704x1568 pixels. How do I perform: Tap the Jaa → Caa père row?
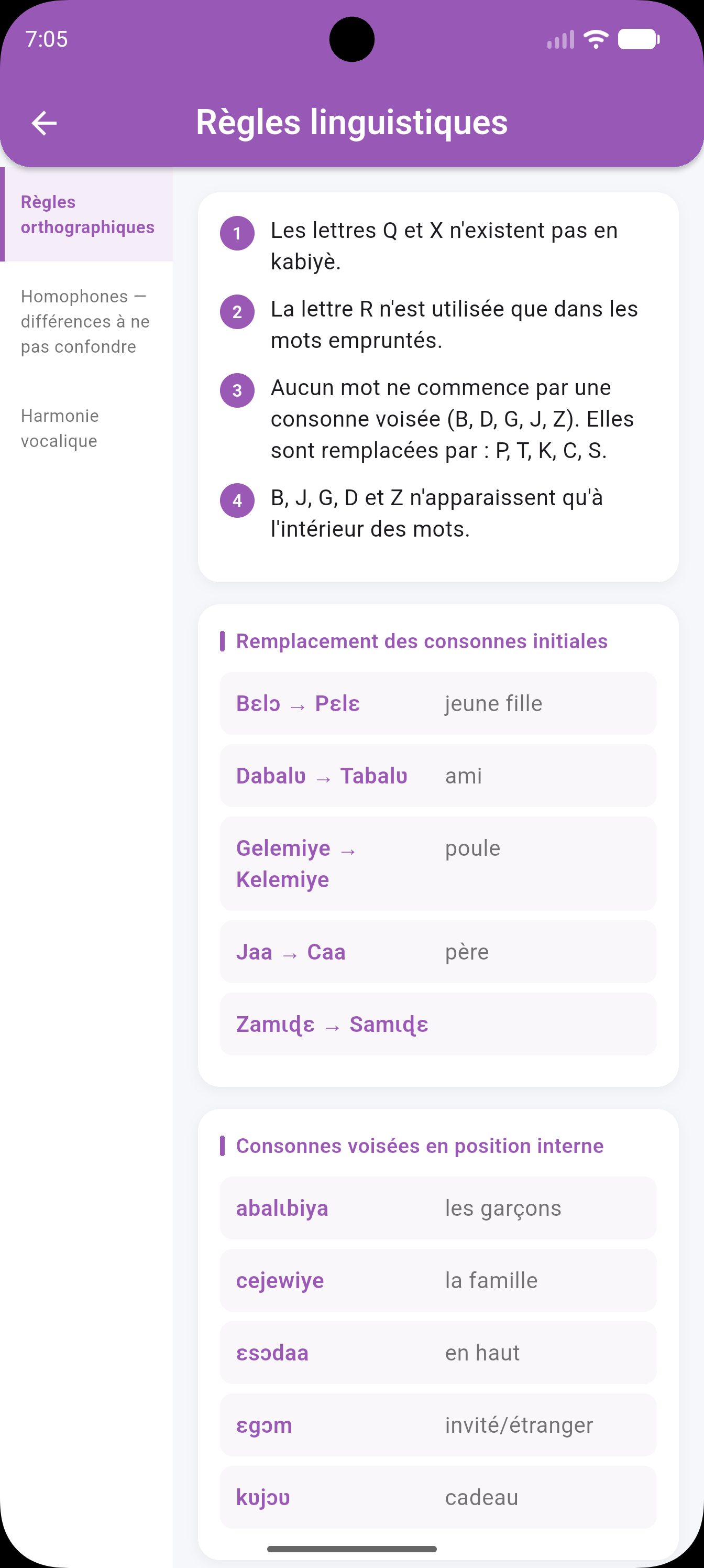coord(438,951)
